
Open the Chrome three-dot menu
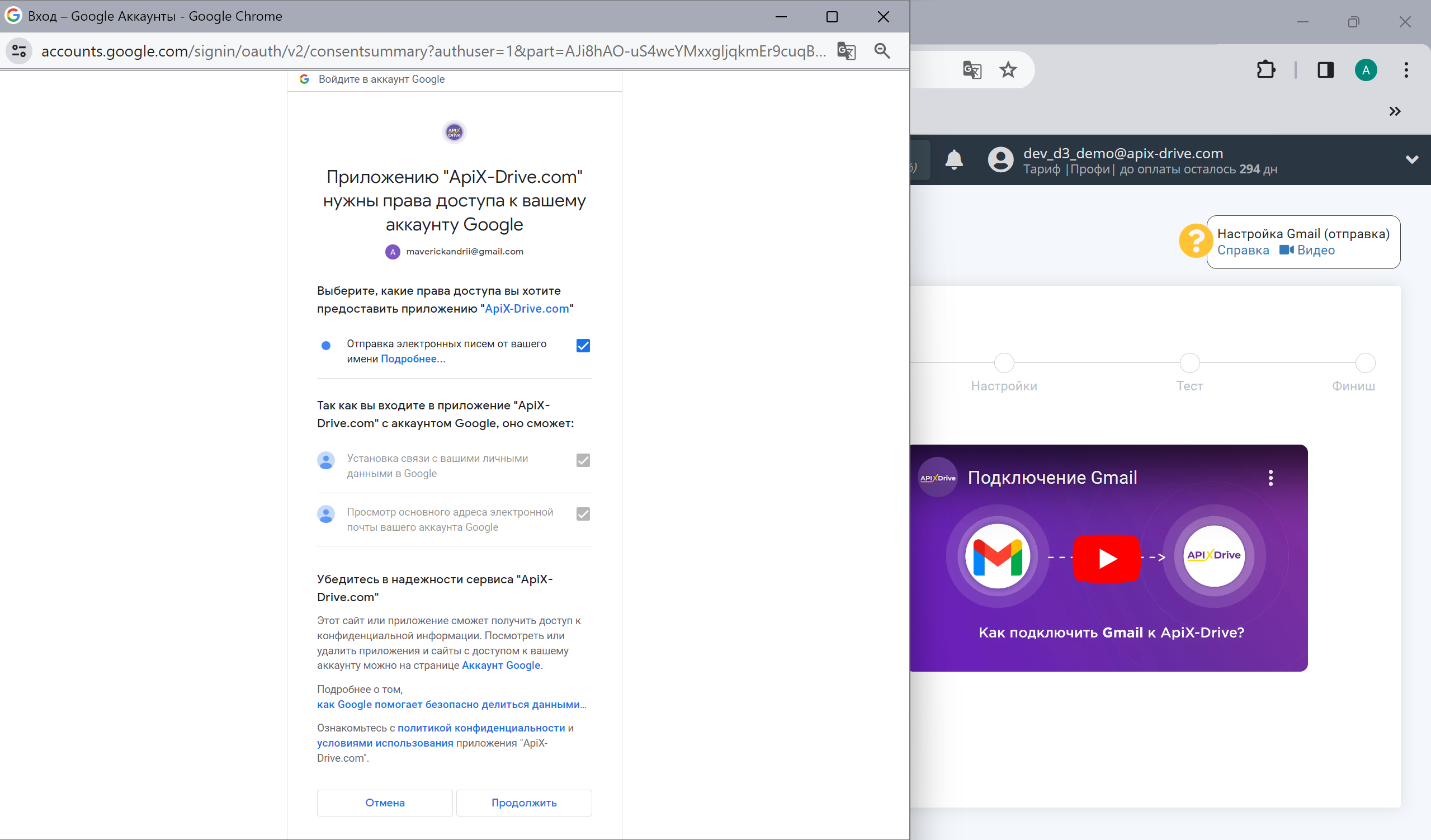tap(1406, 70)
